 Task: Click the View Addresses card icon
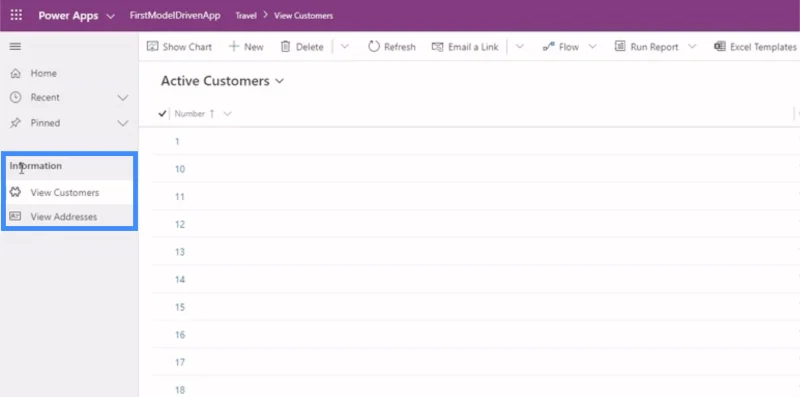pos(15,216)
